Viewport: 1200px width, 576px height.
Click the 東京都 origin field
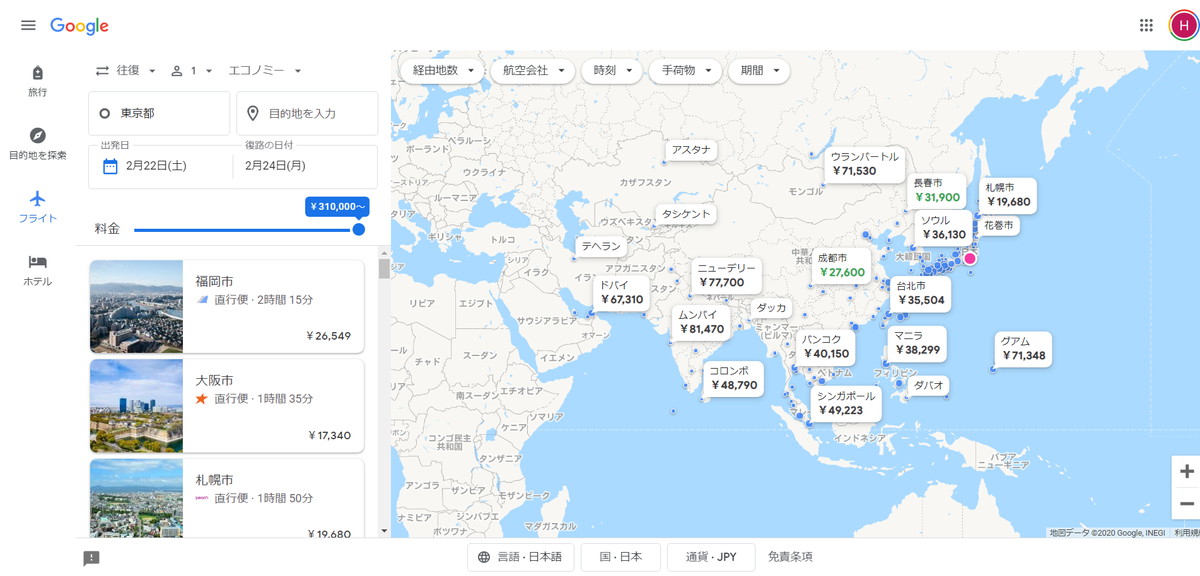159,113
